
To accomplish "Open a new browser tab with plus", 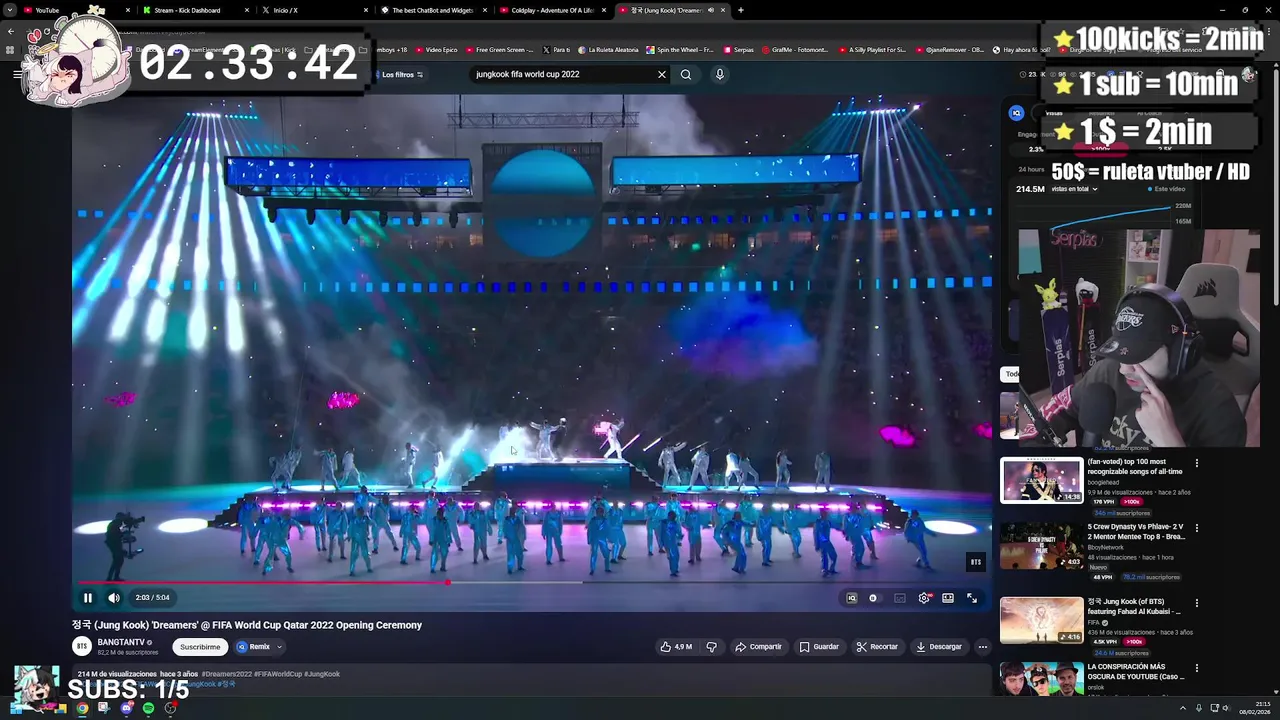I will (x=740, y=10).
